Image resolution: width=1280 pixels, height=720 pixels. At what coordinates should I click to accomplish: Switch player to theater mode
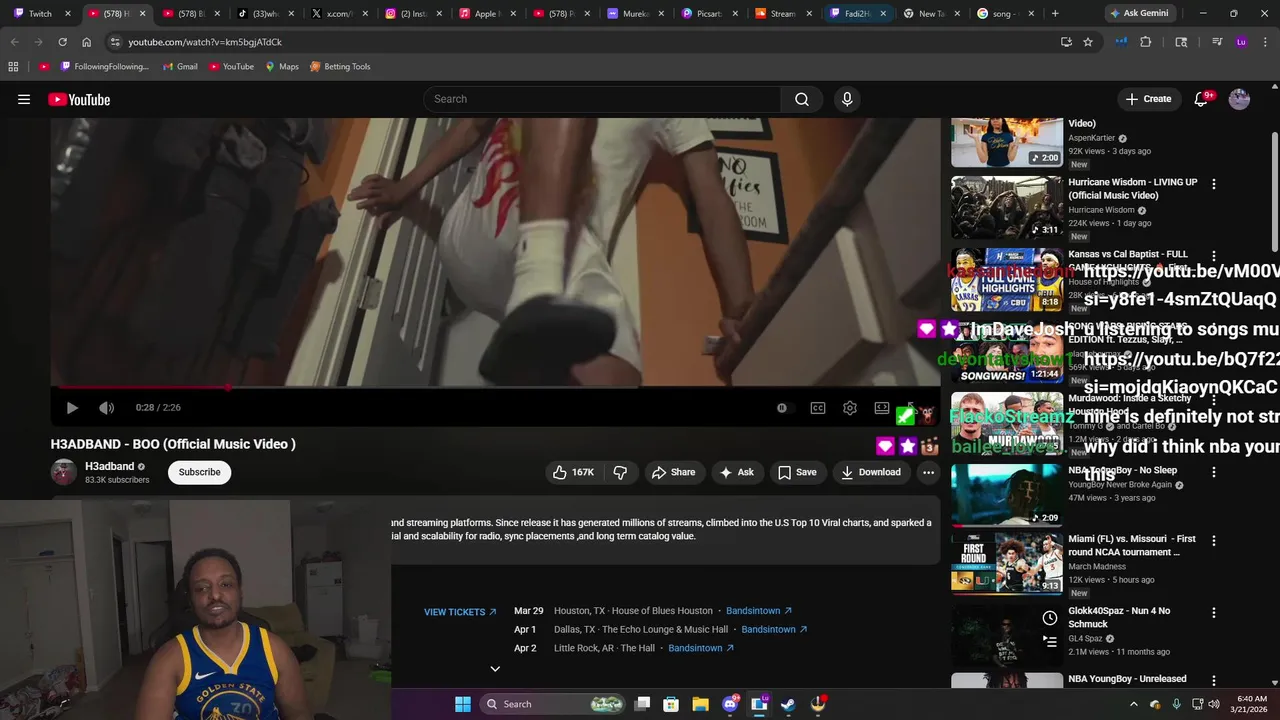[x=882, y=408]
